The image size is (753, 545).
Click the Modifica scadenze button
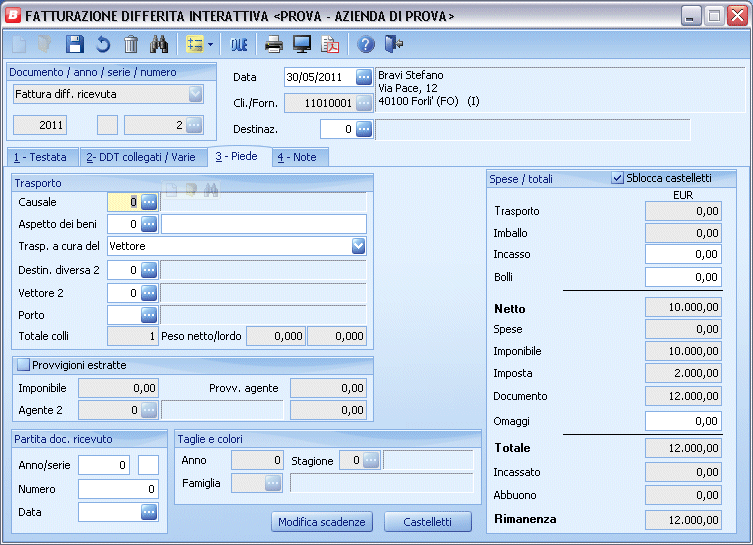tap(322, 521)
